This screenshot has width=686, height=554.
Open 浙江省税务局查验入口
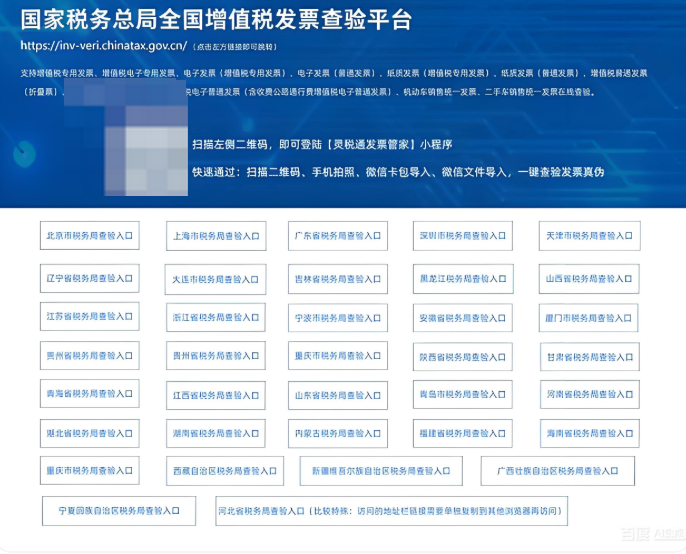pyautogui.click(x=216, y=317)
